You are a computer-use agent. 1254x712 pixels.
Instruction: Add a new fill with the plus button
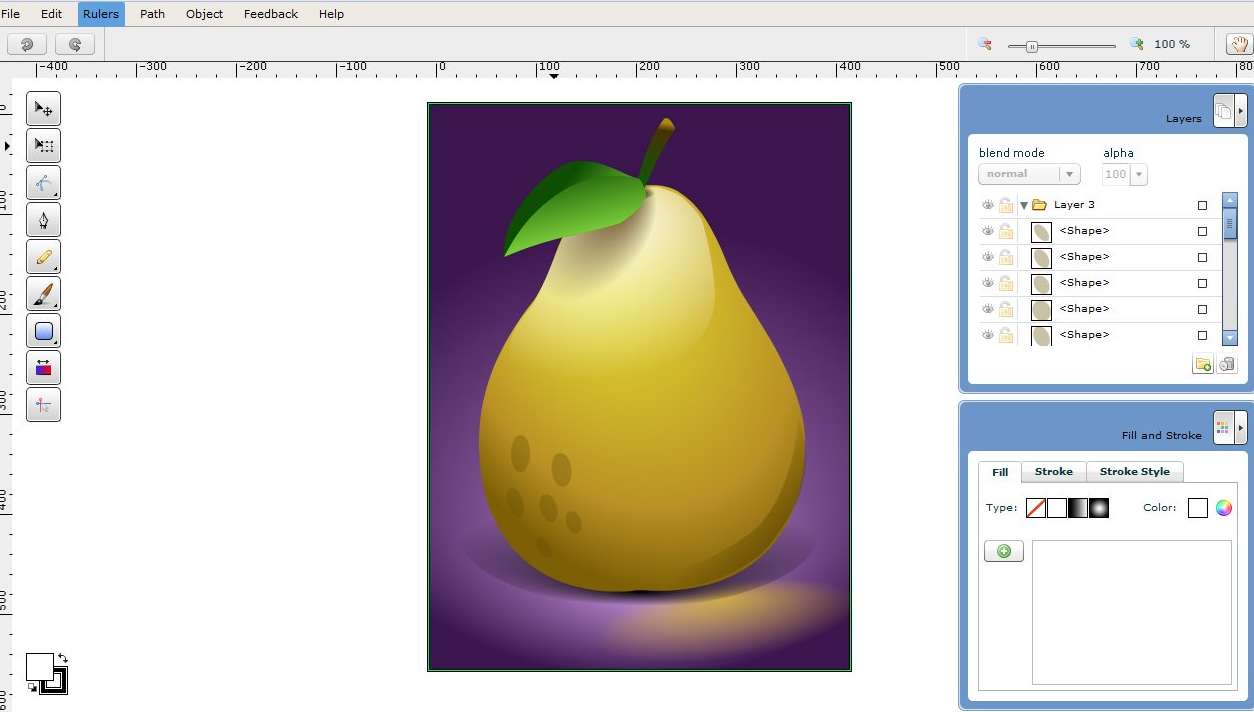click(x=1003, y=551)
